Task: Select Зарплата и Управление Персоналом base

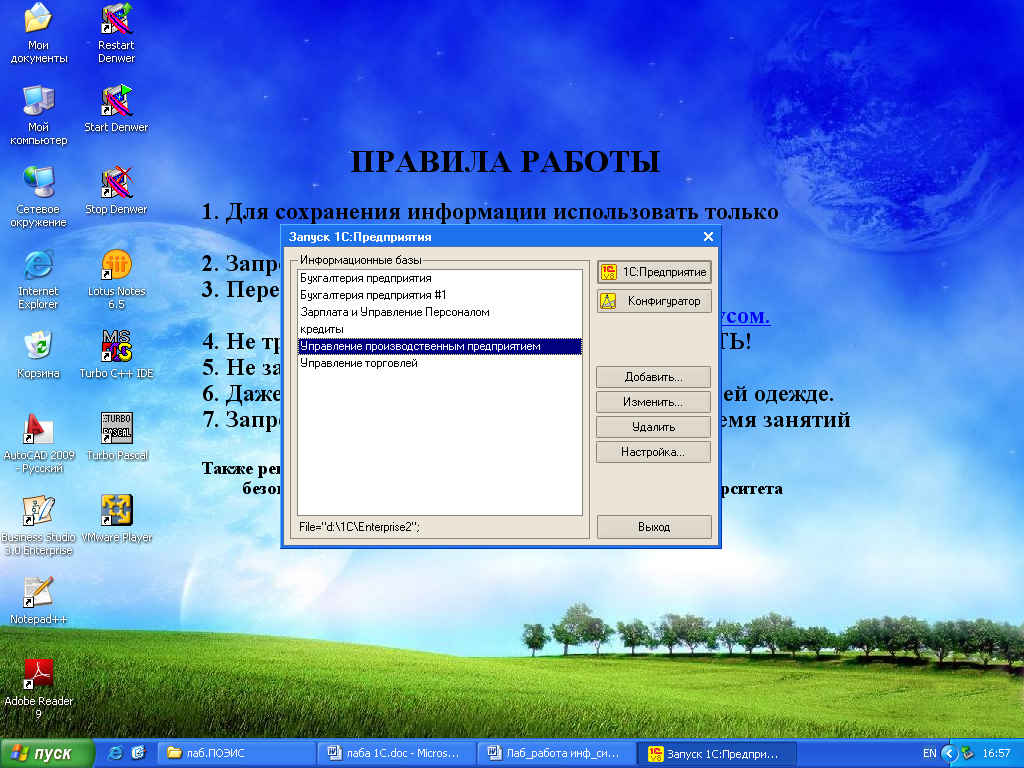Action: tap(395, 312)
